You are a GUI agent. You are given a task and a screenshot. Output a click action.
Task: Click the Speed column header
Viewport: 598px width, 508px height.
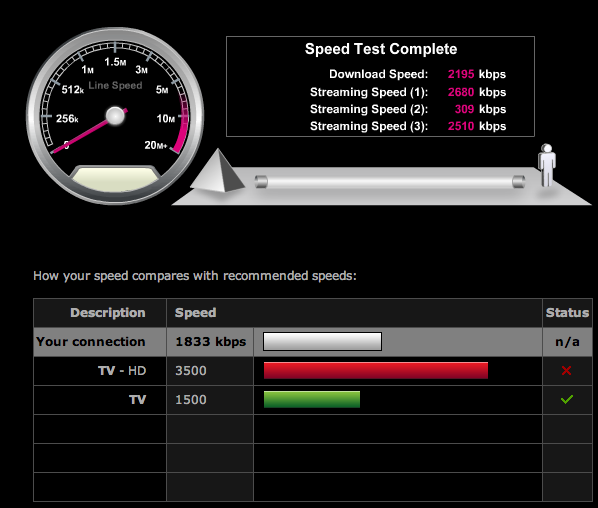195,313
